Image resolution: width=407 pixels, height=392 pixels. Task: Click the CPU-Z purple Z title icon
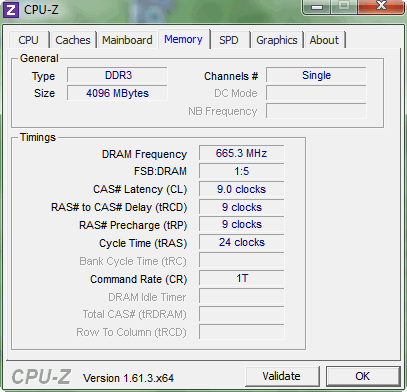click(x=11, y=10)
